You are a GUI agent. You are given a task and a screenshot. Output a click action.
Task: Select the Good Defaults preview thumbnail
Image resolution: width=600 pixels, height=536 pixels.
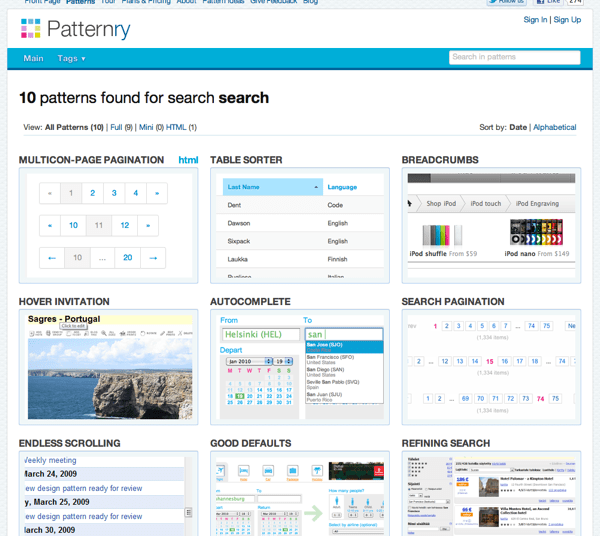[300, 494]
